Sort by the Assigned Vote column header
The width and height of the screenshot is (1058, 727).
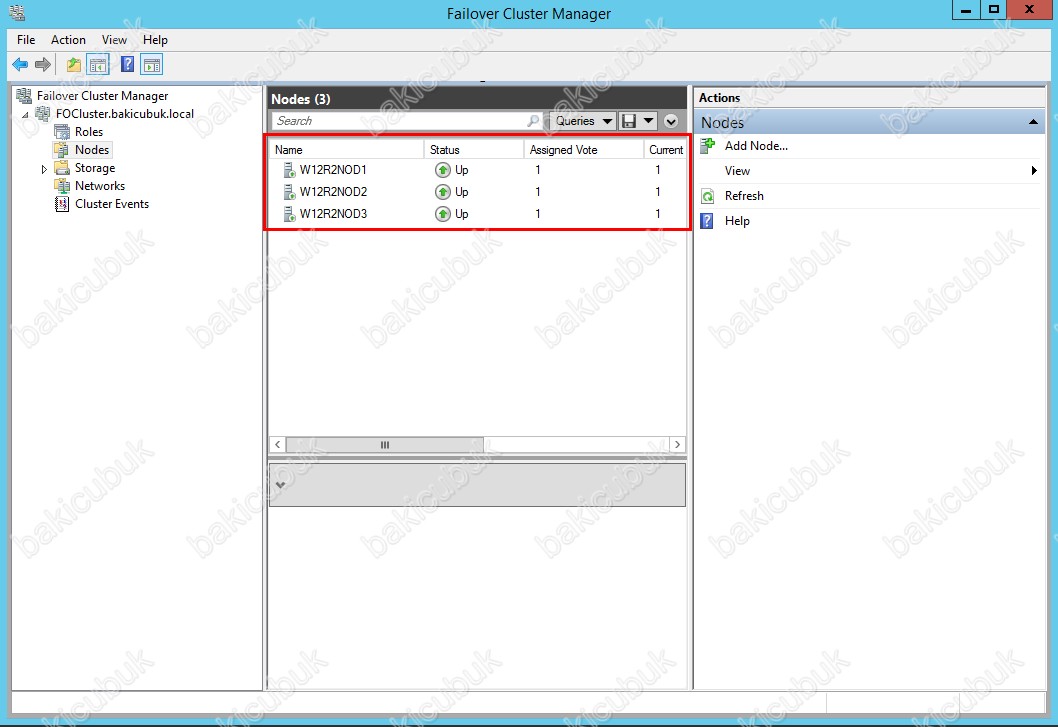point(584,150)
